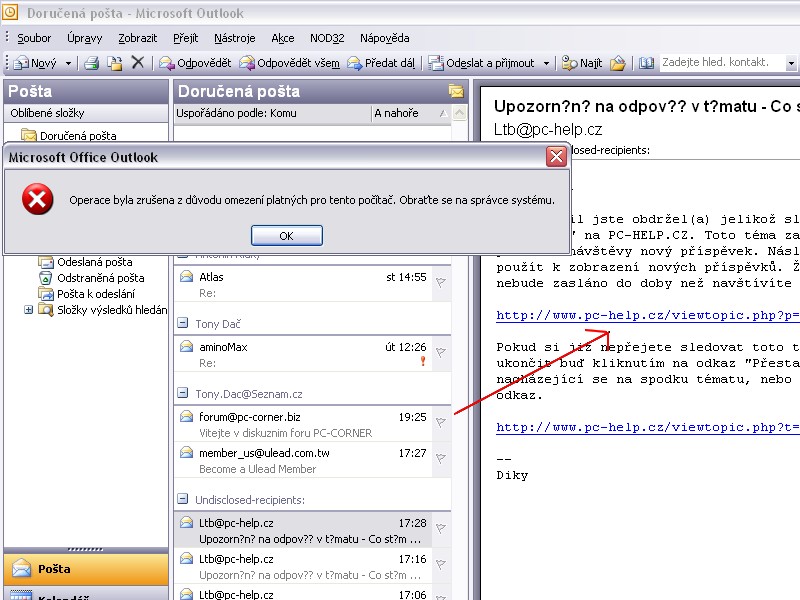Open the first pc-help.cz viewtopic.php?p= link

pos(648,315)
